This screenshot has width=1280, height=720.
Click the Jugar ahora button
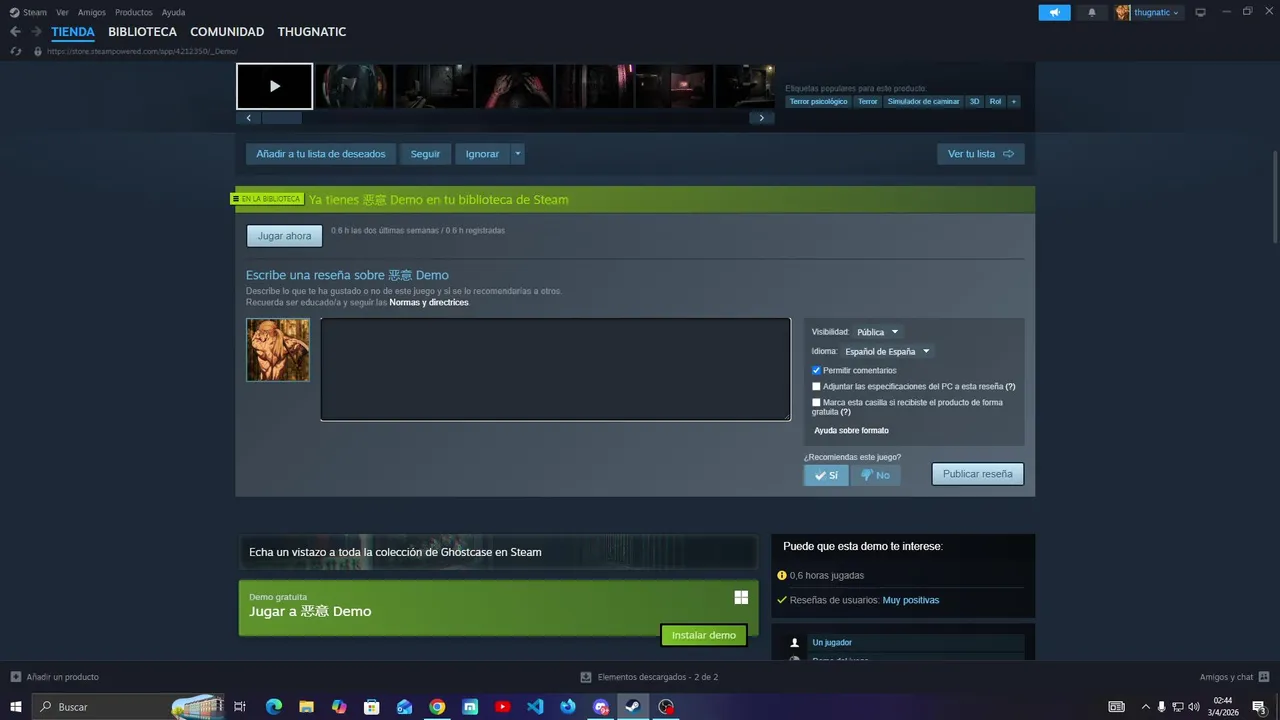coord(284,236)
